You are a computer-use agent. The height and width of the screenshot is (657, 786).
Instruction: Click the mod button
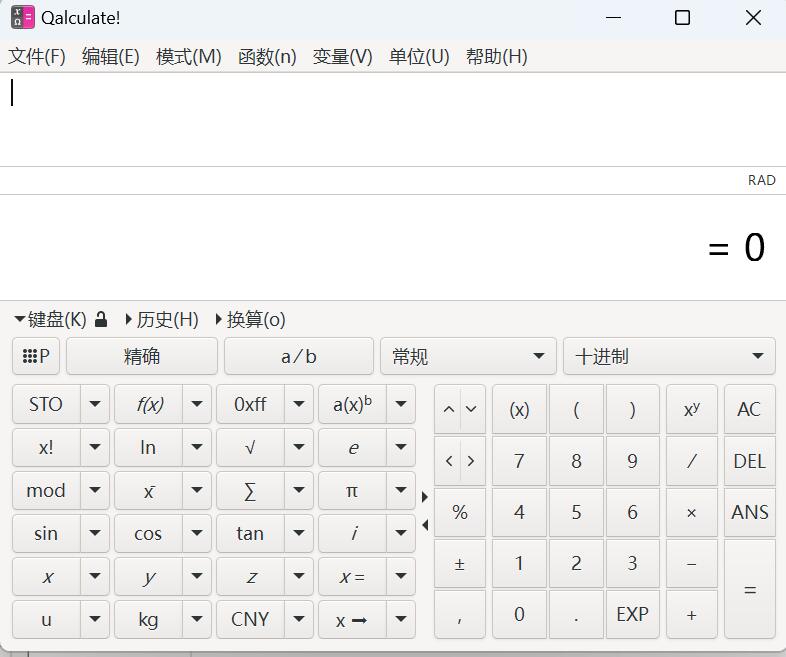(46, 490)
